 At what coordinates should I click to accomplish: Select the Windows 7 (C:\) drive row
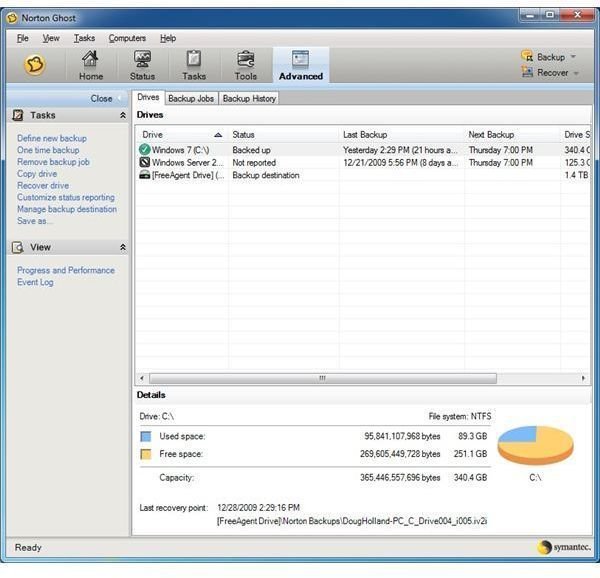coord(363,150)
